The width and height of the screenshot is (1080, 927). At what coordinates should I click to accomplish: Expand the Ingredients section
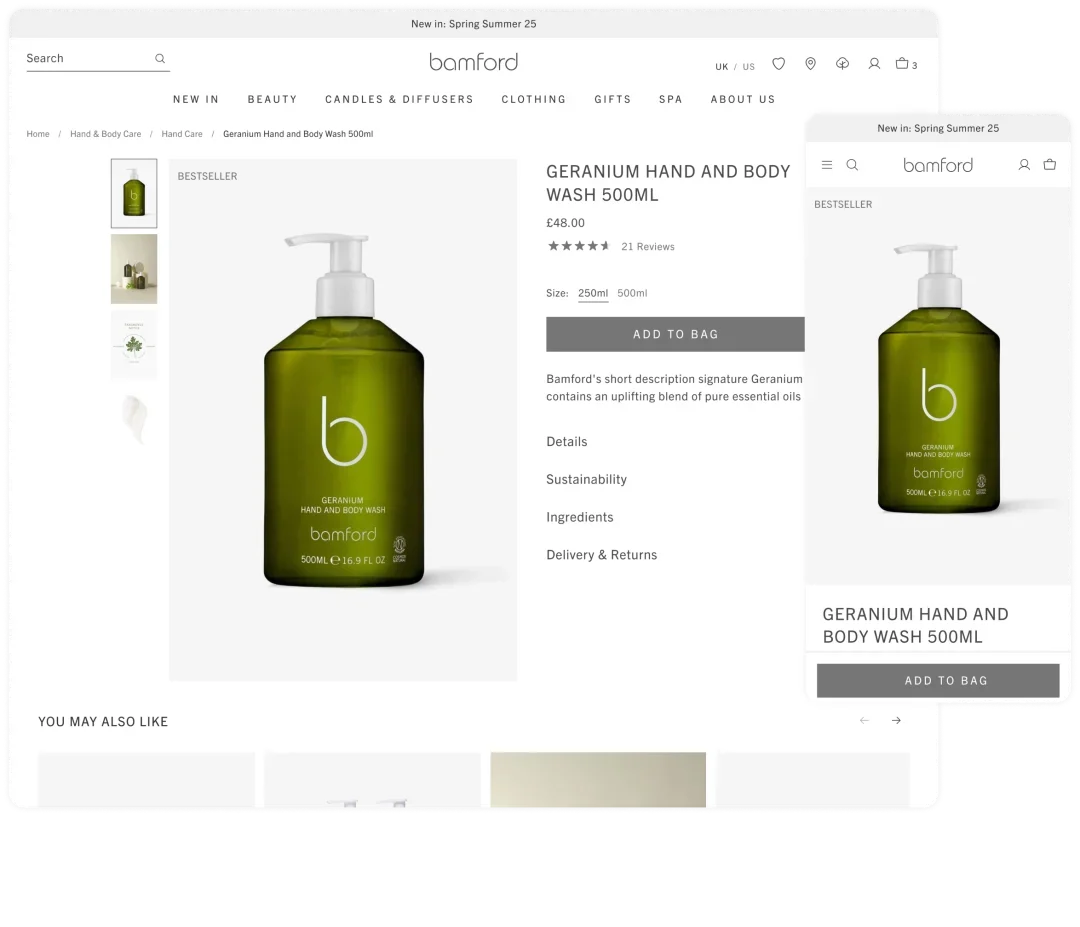pos(579,517)
